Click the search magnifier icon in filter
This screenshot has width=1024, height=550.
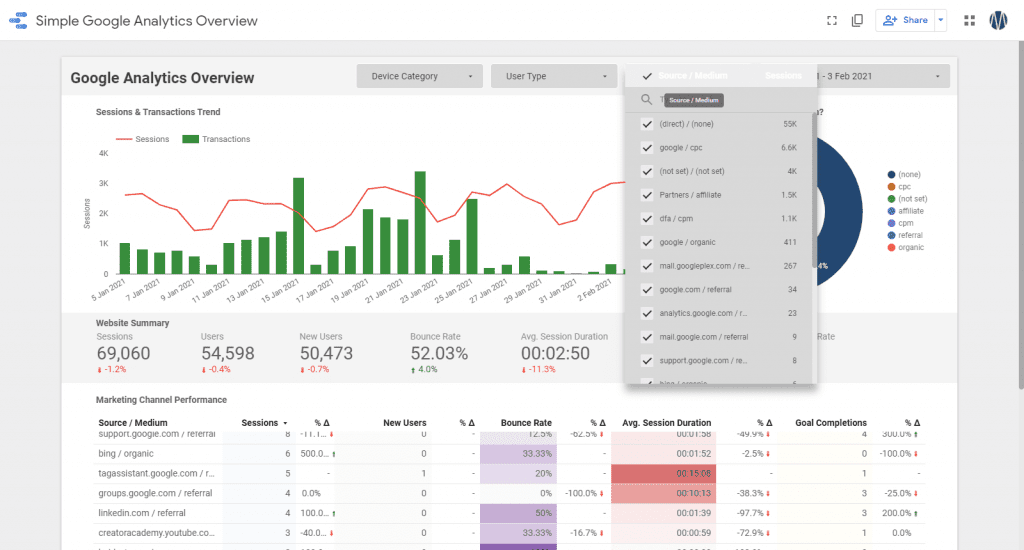(646, 99)
